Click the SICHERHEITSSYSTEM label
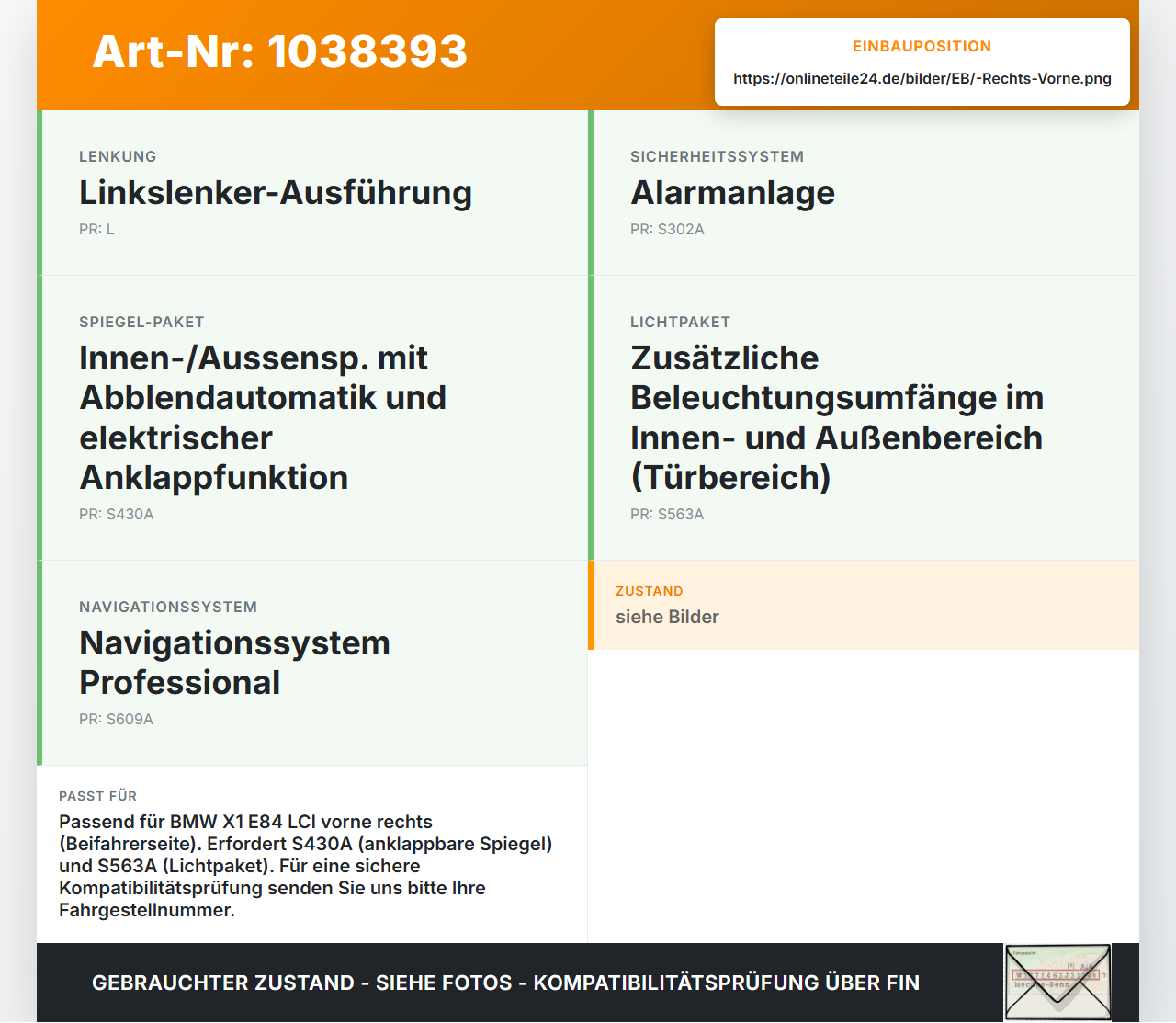 [x=717, y=156]
